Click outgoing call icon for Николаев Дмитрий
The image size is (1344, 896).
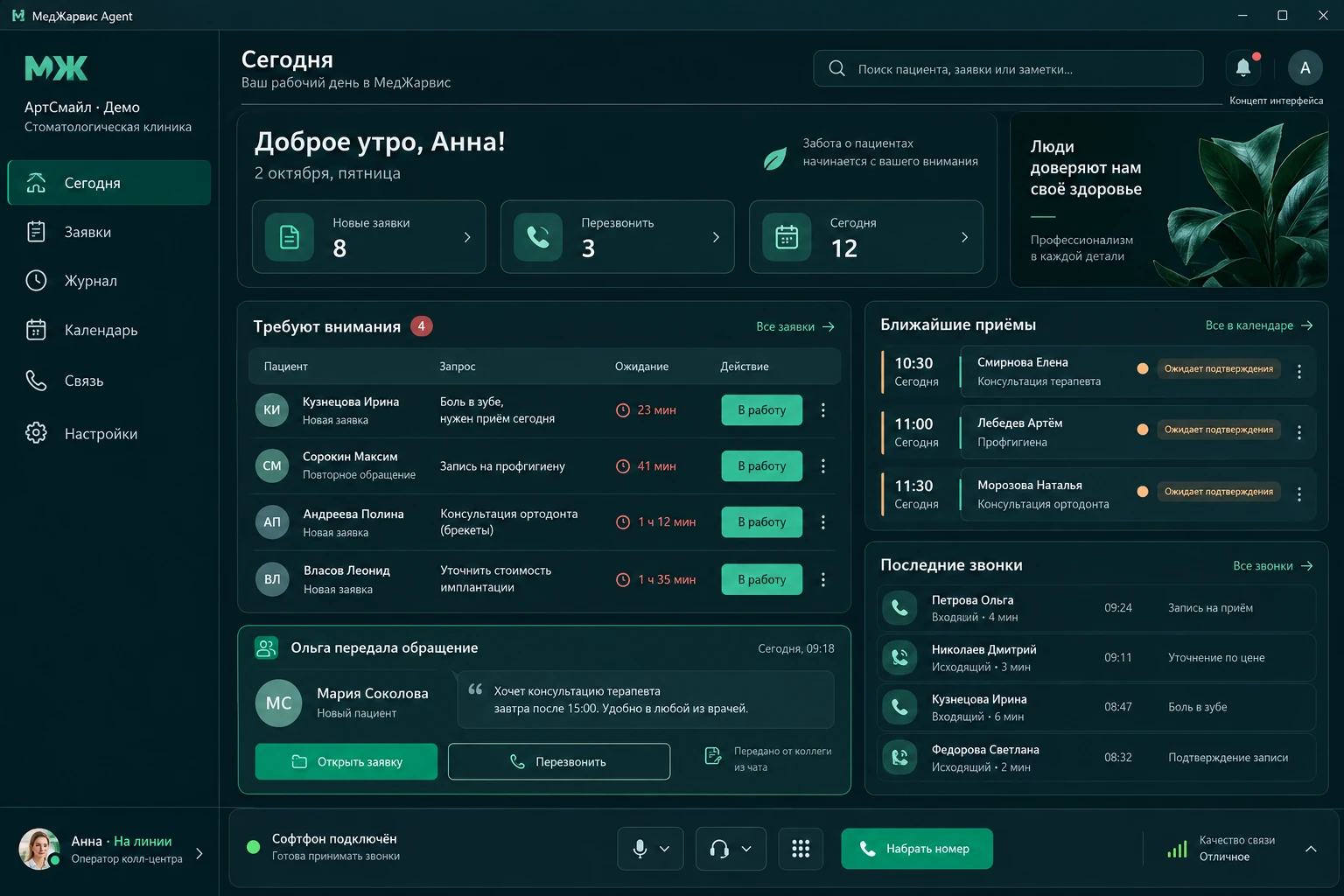tap(899, 657)
